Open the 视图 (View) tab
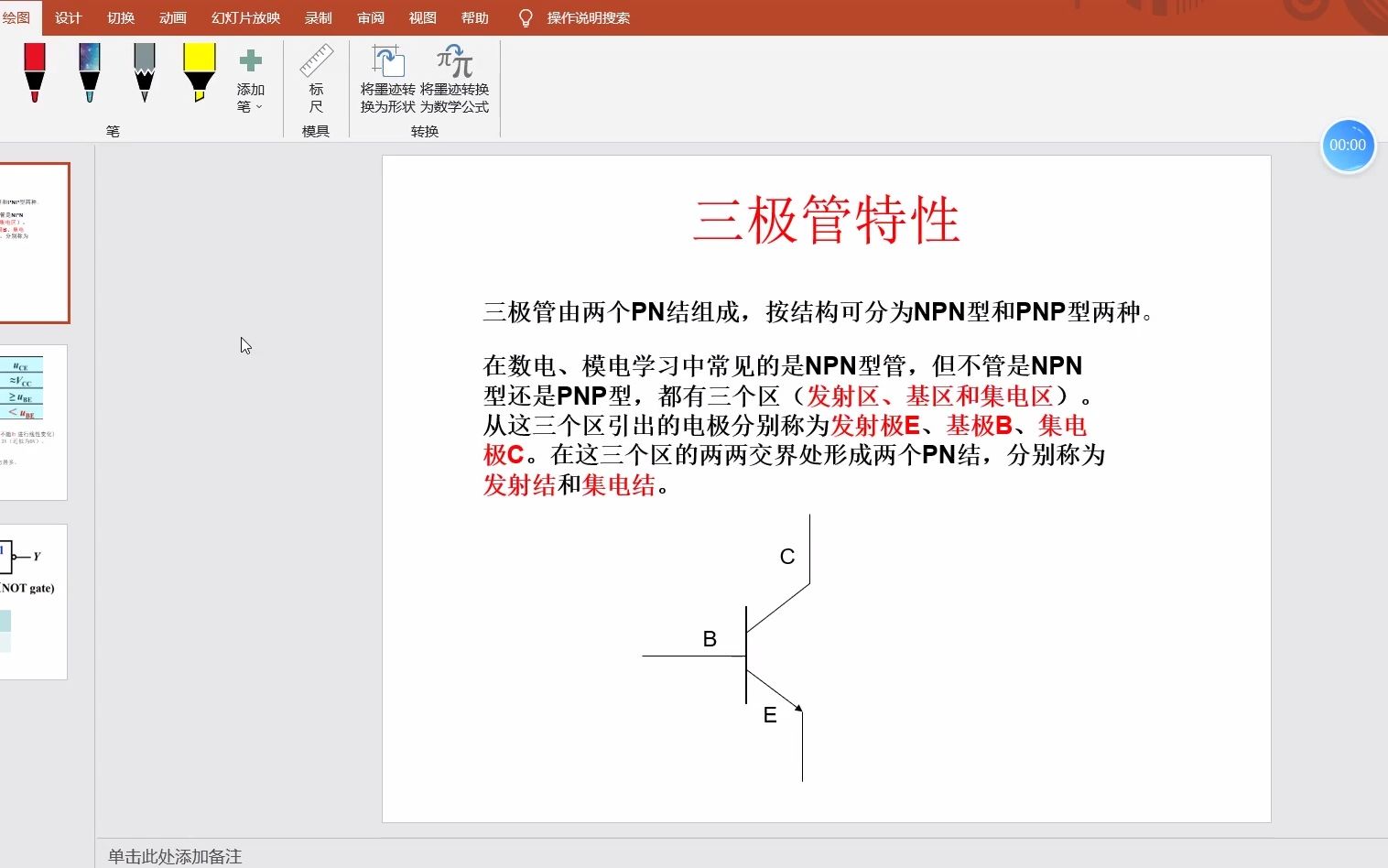Viewport: 1388px width, 868px height. (422, 17)
